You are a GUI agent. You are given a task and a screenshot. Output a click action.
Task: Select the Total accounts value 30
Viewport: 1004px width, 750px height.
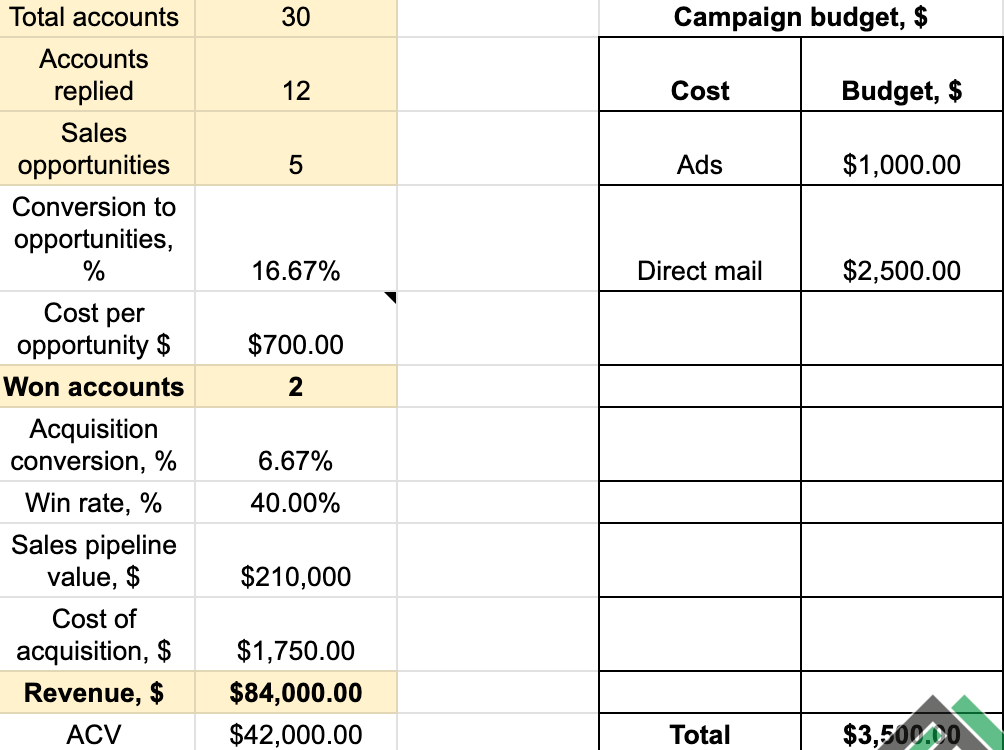pyautogui.click(x=296, y=18)
